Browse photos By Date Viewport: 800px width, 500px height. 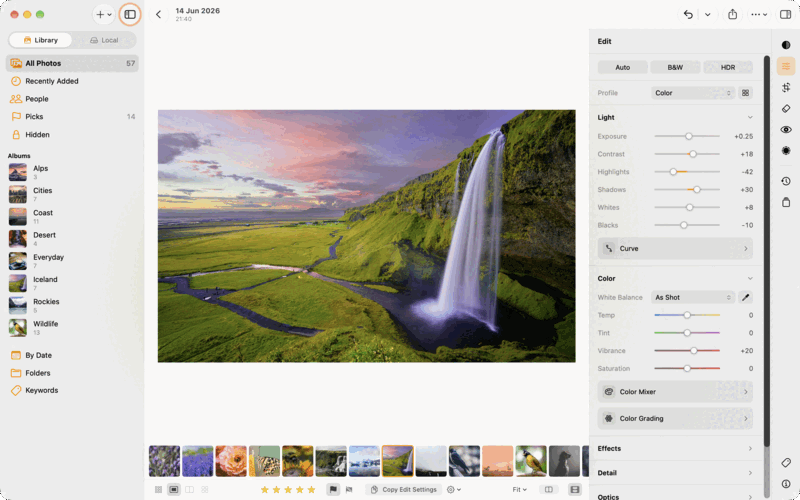click(72, 355)
